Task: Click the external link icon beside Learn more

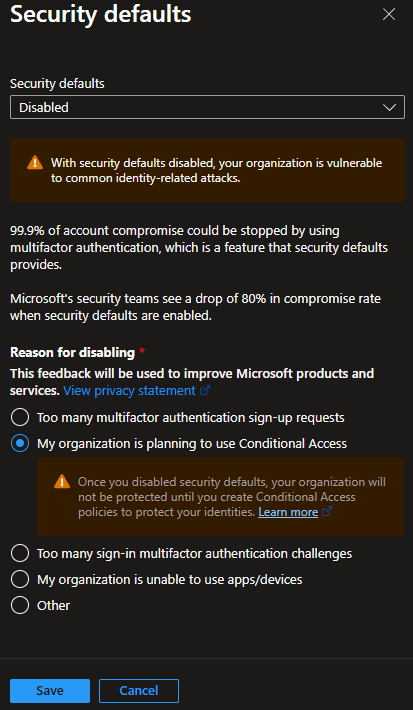Action: (x=327, y=511)
